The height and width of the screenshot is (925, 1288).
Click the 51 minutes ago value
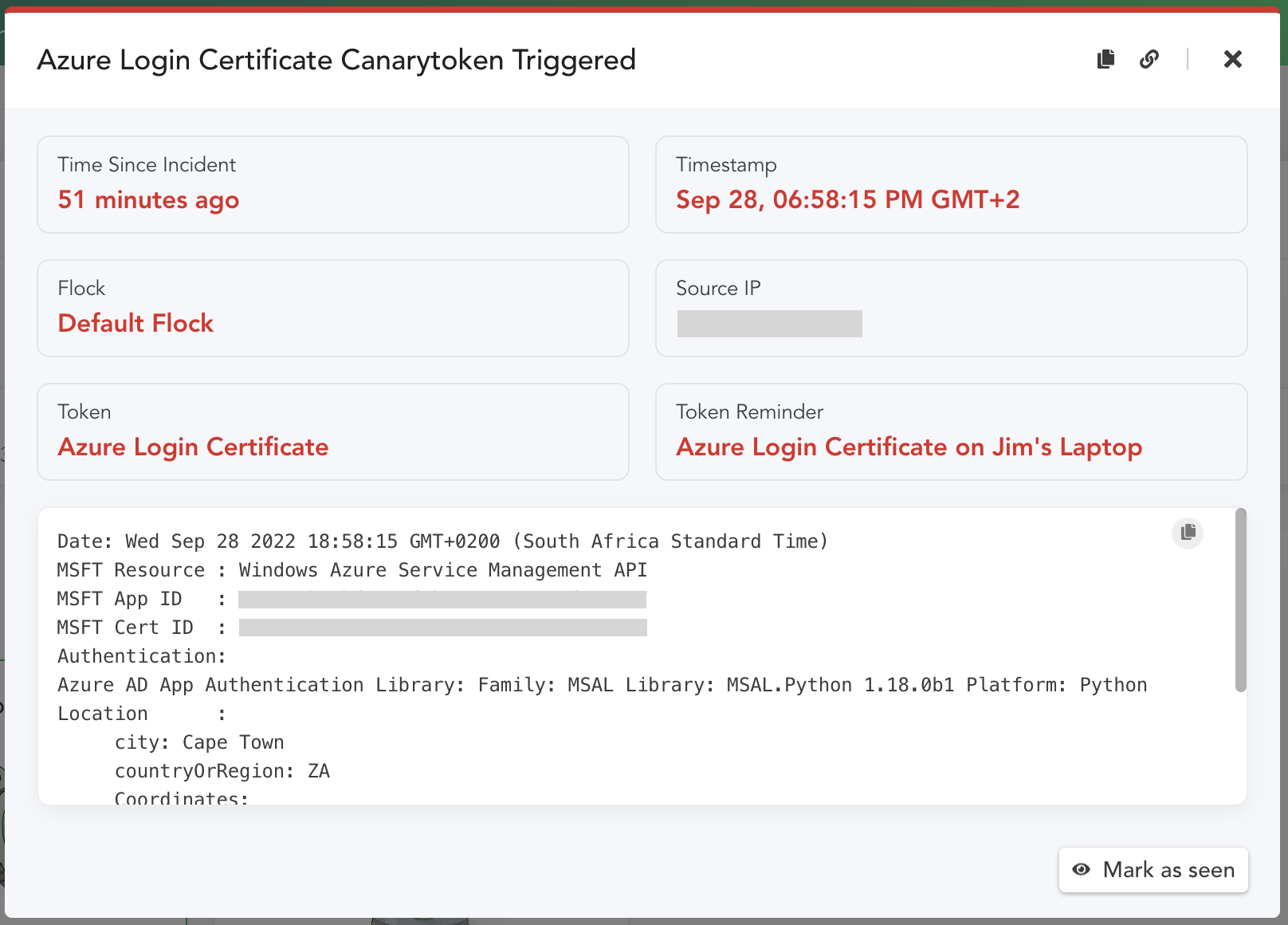[148, 199]
